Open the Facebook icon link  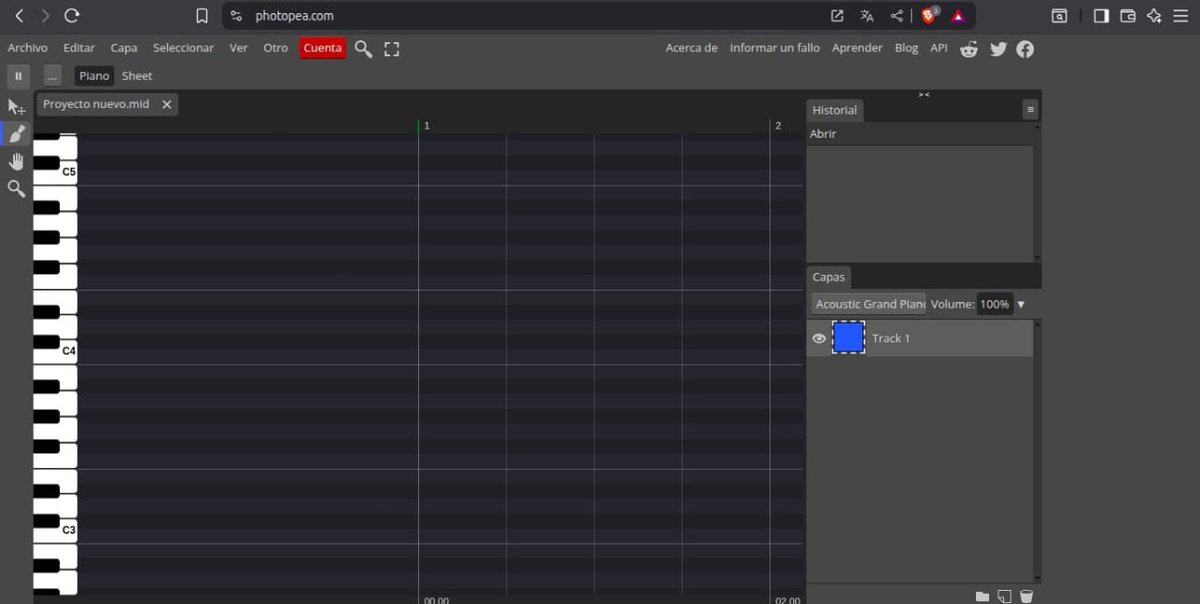(1025, 49)
